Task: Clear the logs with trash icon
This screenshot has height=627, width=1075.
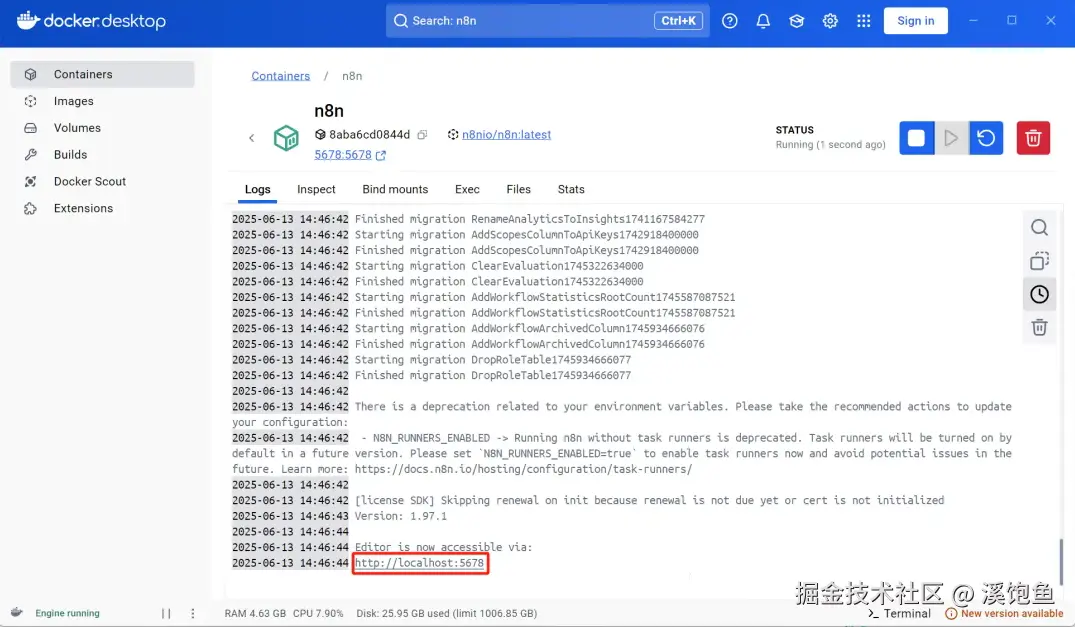Action: pyautogui.click(x=1039, y=328)
